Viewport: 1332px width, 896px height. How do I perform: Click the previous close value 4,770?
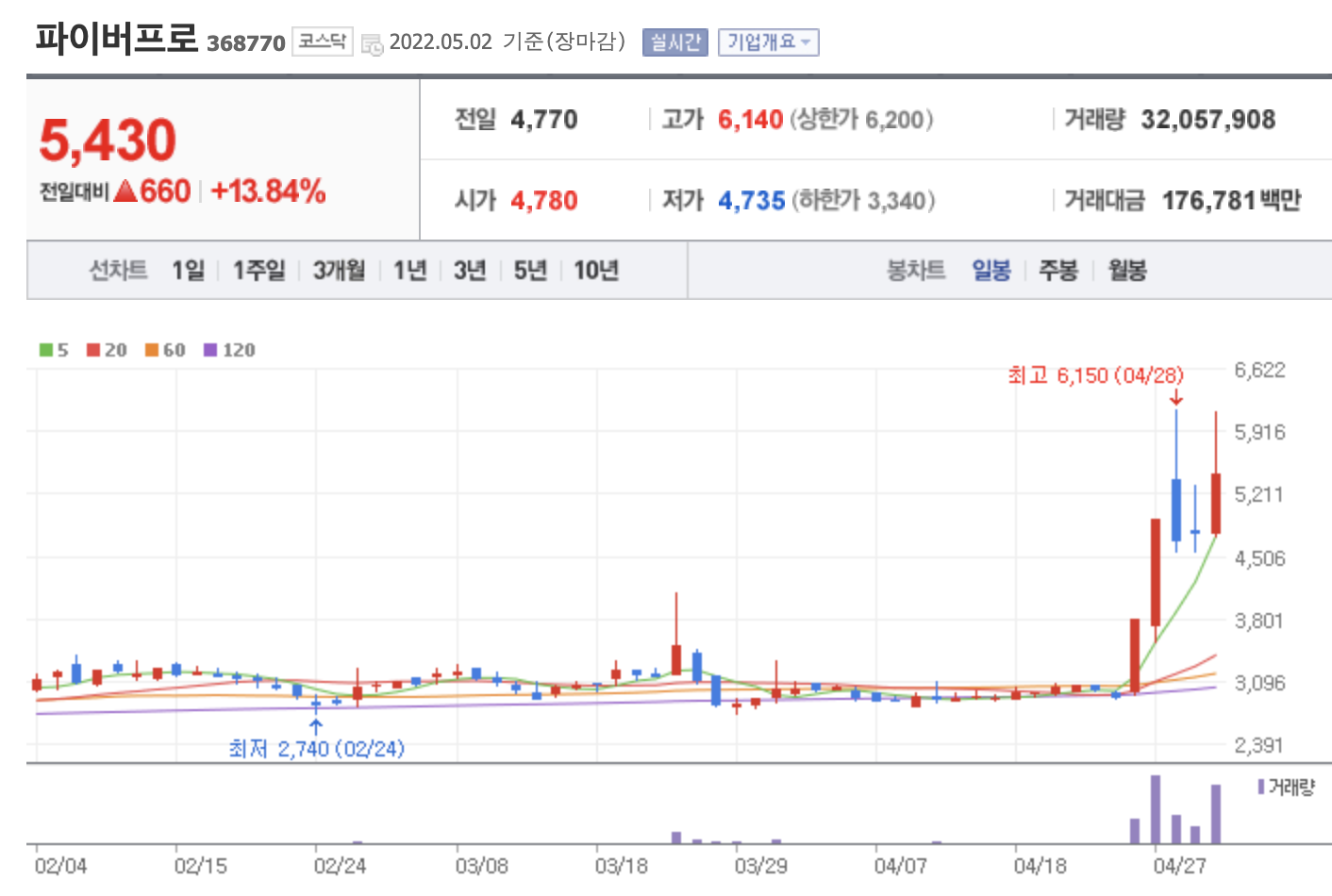point(544,120)
